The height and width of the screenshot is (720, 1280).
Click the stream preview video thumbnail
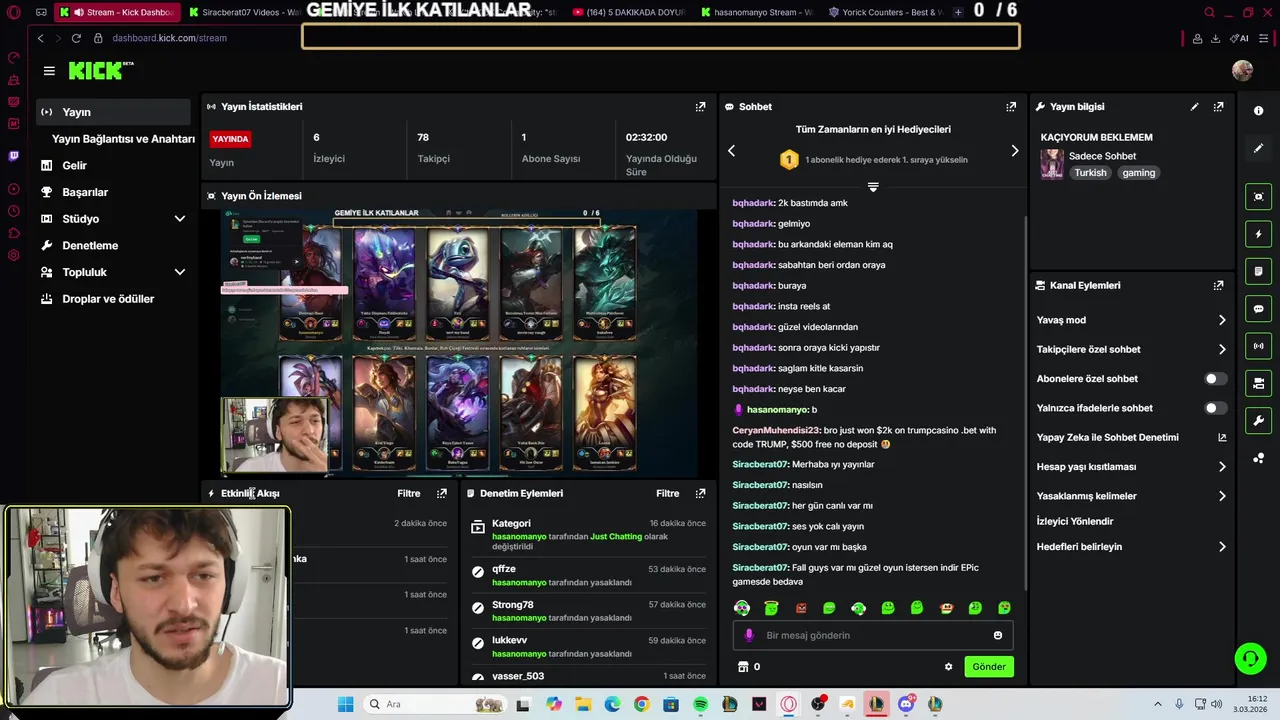click(459, 342)
